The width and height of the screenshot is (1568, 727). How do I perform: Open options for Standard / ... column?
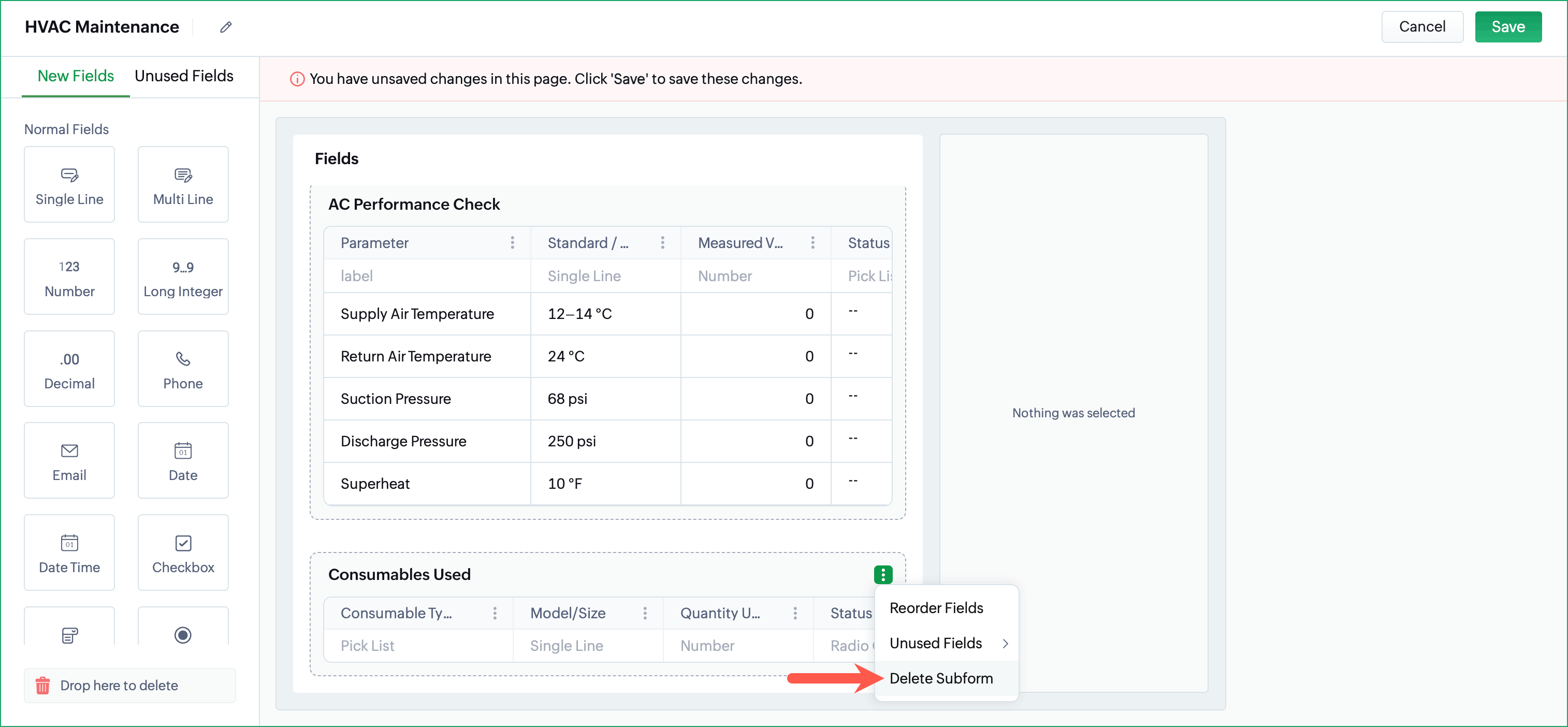click(x=662, y=243)
